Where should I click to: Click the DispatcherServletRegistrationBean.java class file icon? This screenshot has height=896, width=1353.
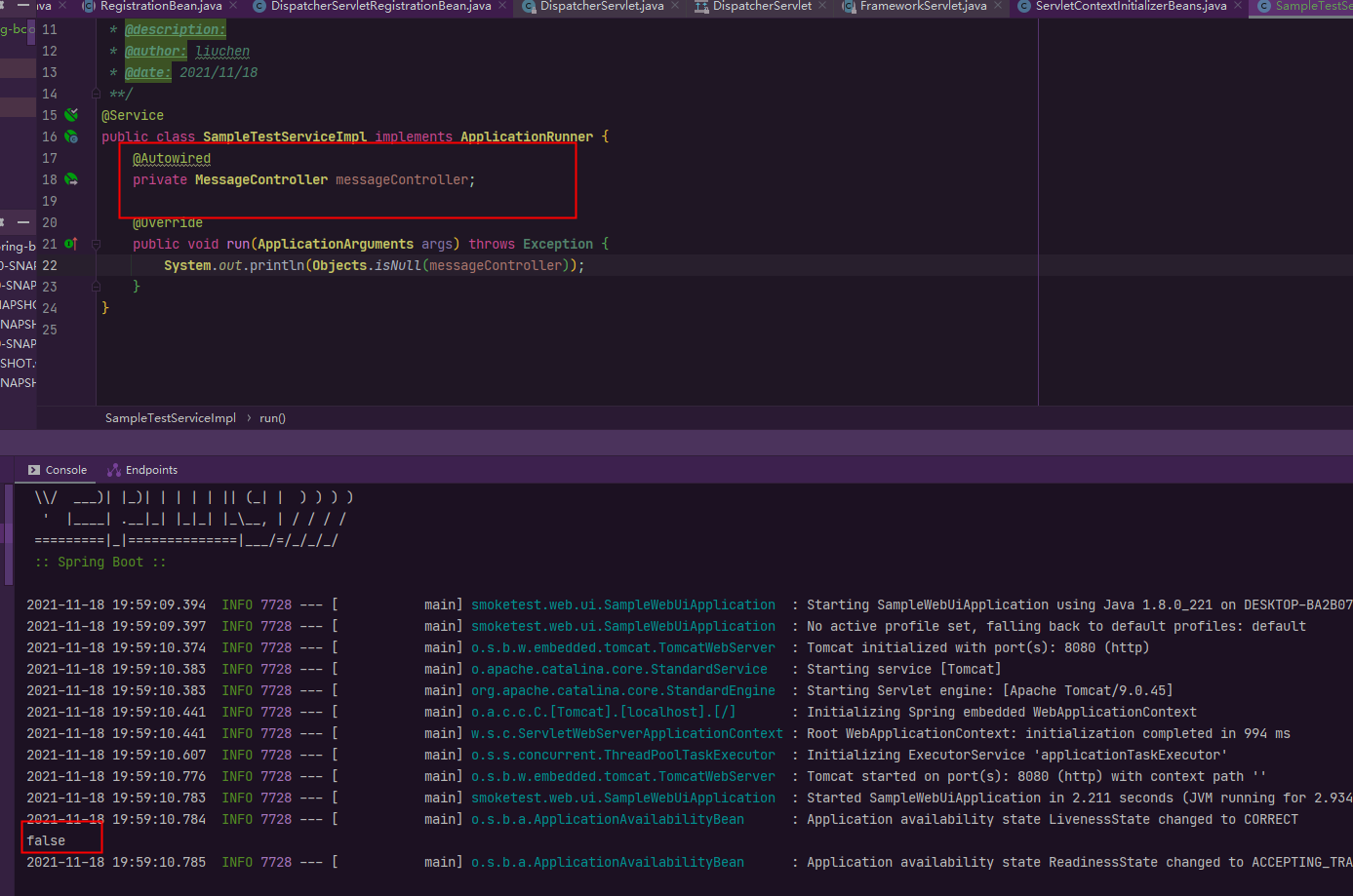coord(259,6)
